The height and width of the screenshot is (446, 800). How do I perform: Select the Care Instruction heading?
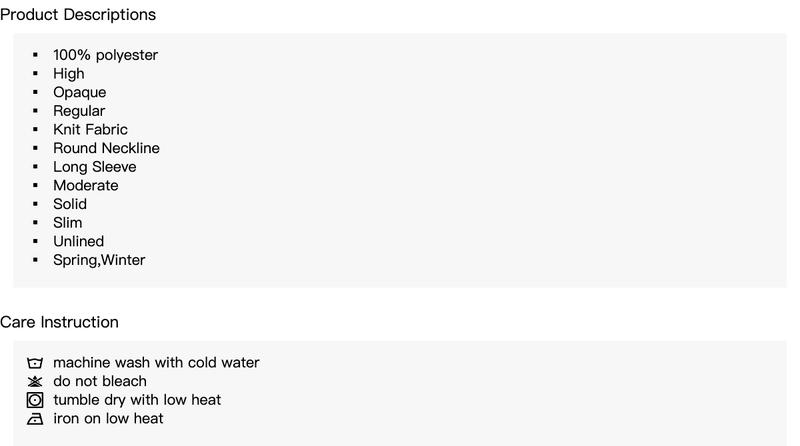pyautogui.click(x=59, y=322)
